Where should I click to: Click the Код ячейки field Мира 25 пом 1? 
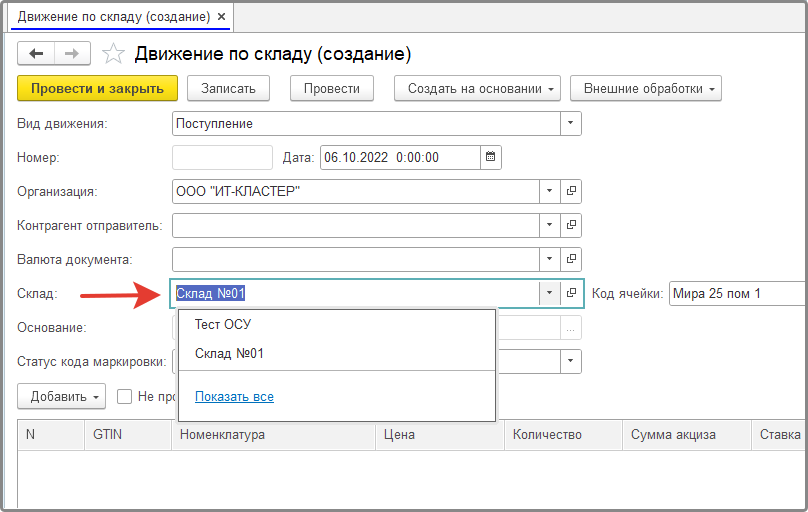(737, 294)
